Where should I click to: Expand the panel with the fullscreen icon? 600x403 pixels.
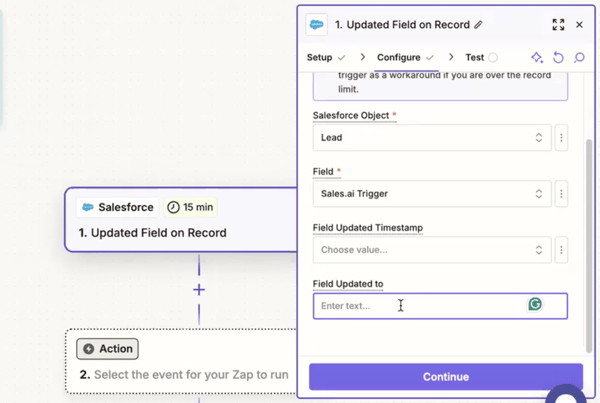coord(558,25)
